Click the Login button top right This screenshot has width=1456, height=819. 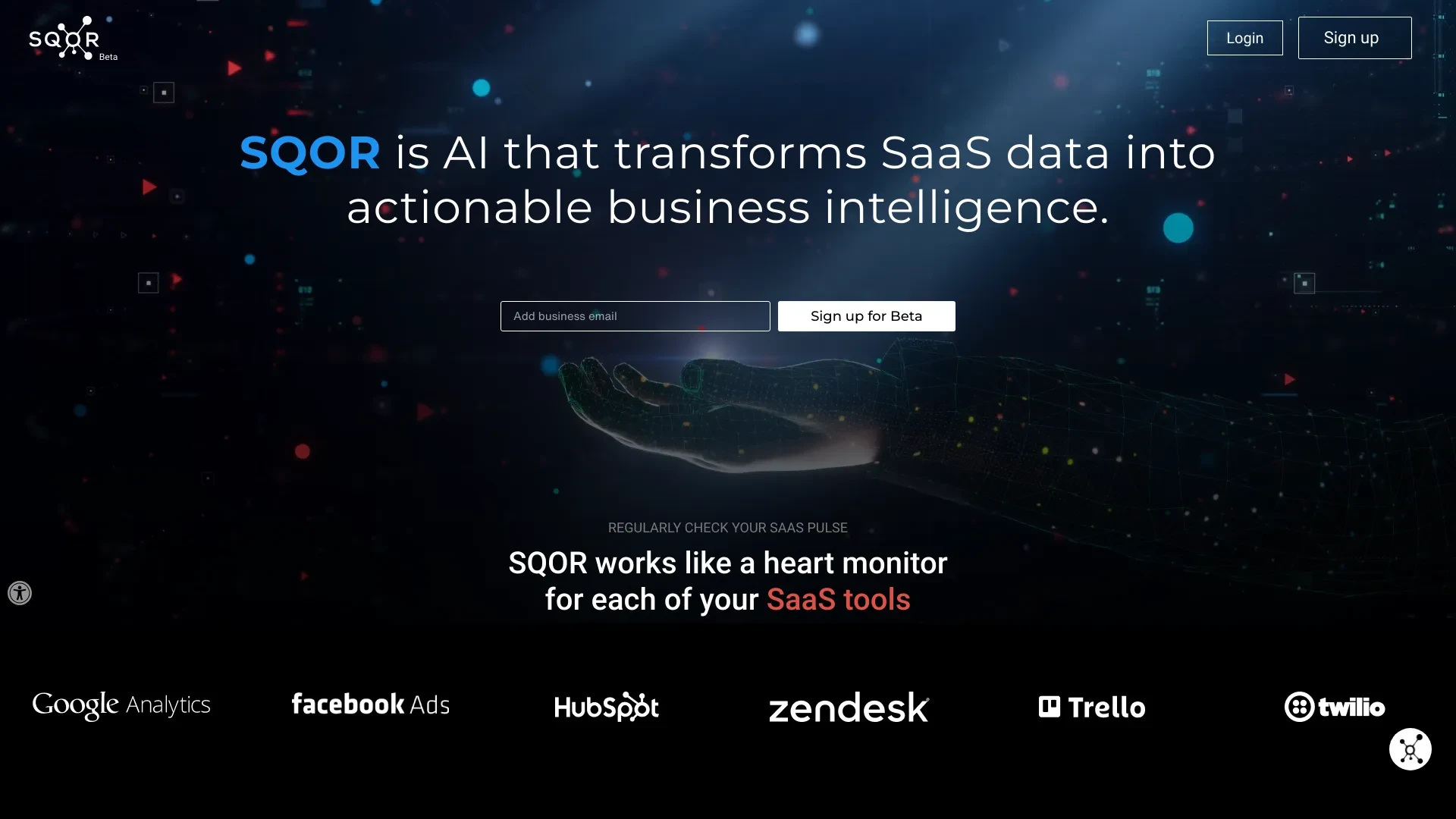pos(1245,37)
